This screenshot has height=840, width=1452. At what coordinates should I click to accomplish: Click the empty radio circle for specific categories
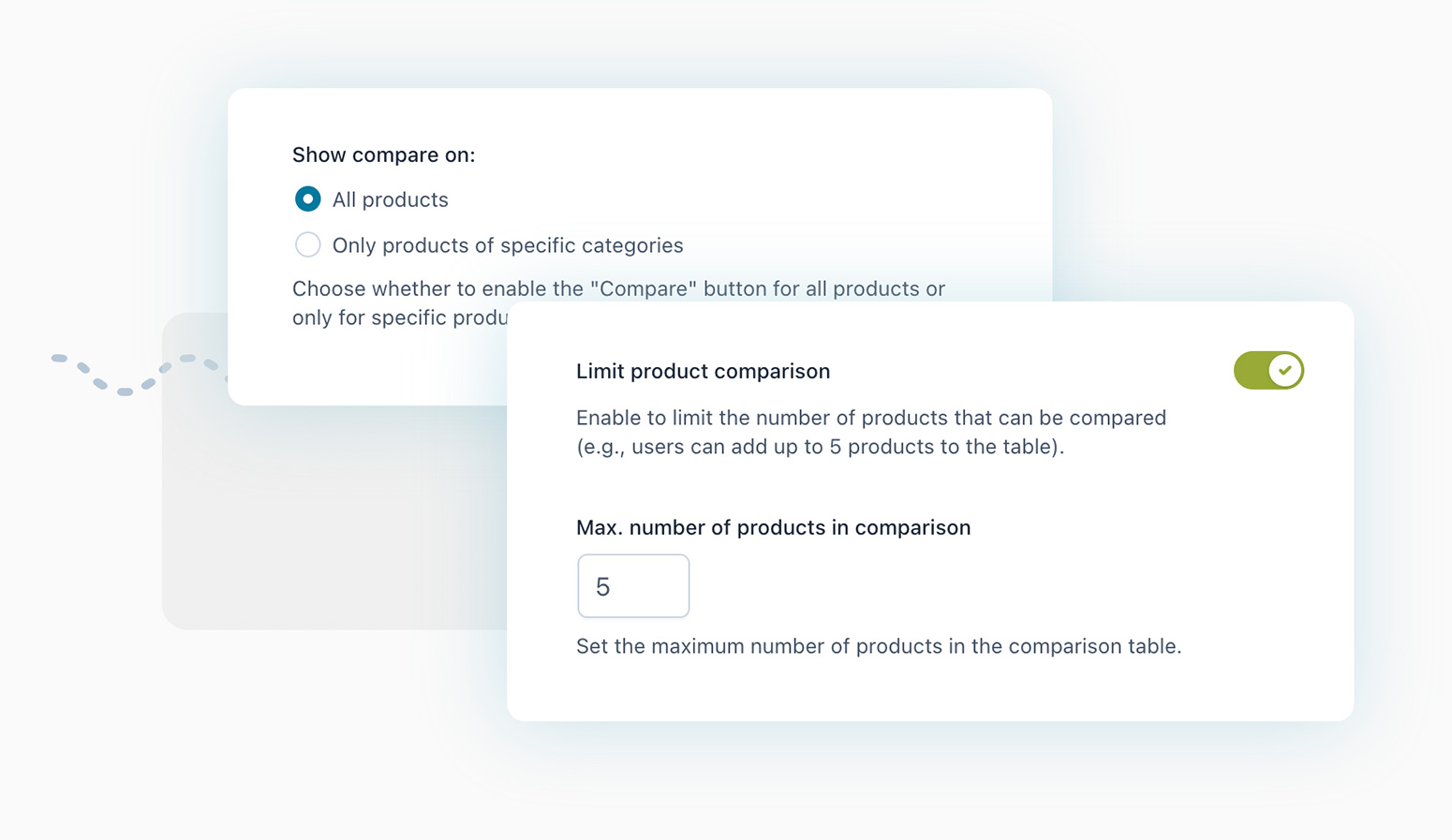307,244
